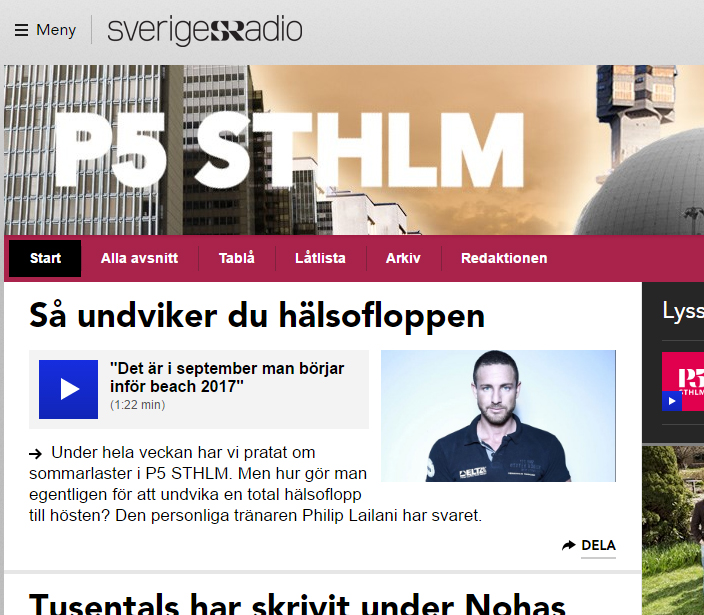This screenshot has height=615, width=704.
Task: Open the hamburger Meny icon
Action: tap(21, 30)
